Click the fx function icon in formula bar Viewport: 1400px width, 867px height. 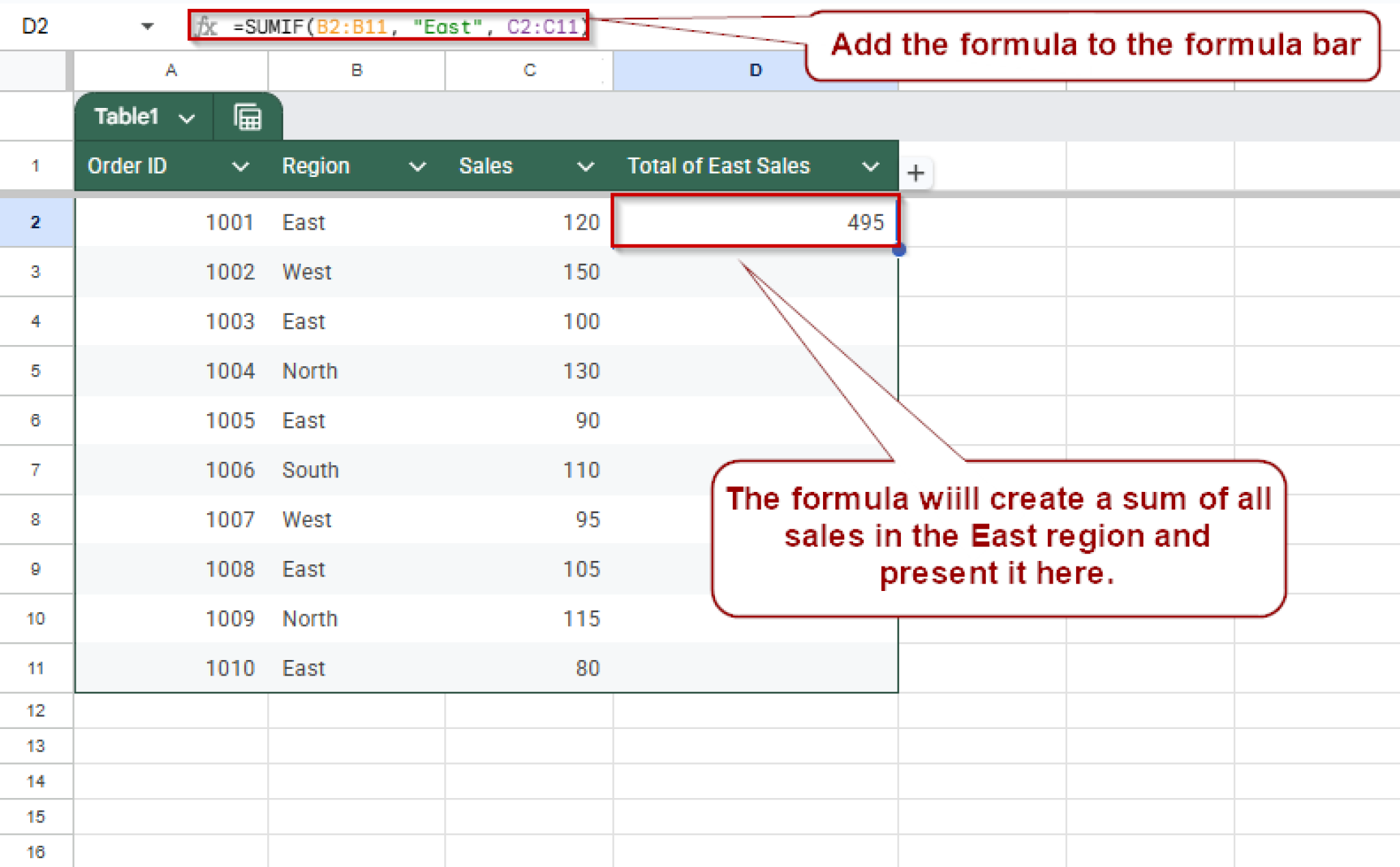point(207,26)
